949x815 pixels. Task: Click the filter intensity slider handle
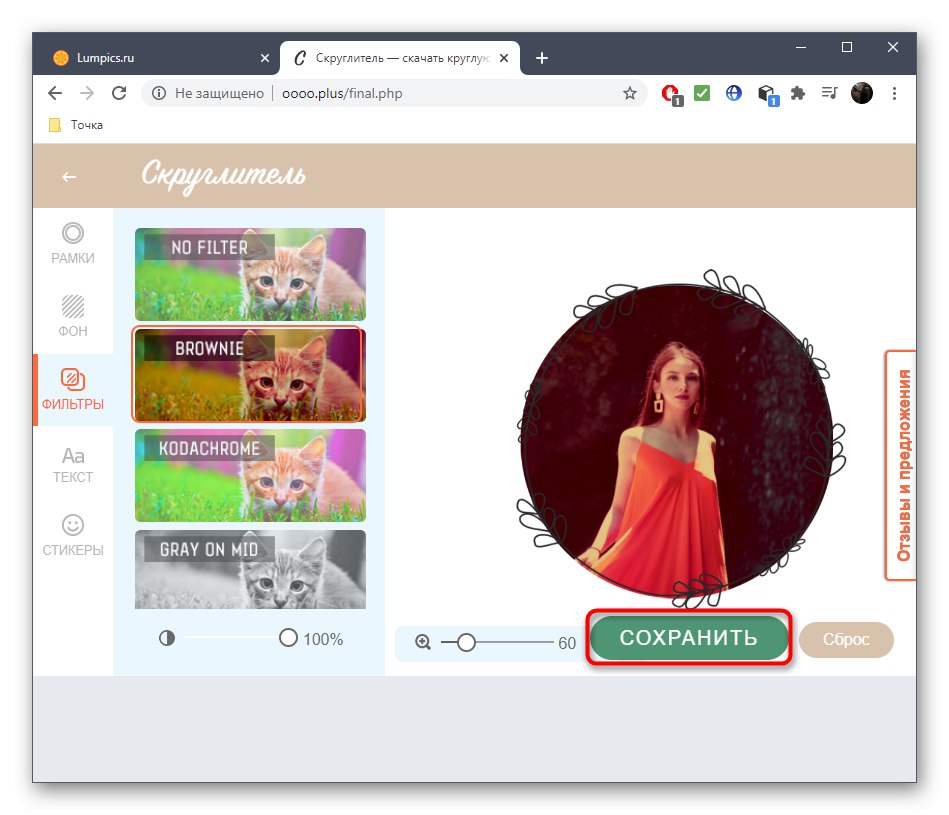point(288,638)
